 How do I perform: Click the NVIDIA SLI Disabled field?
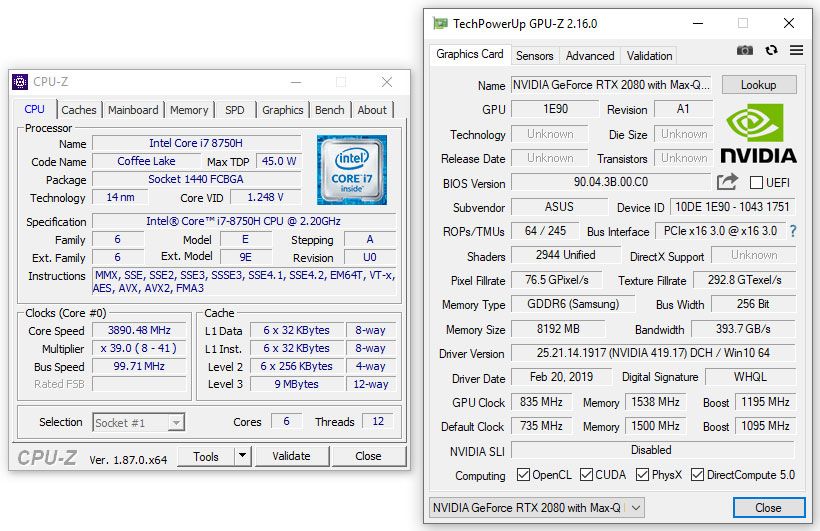click(x=652, y=450)
